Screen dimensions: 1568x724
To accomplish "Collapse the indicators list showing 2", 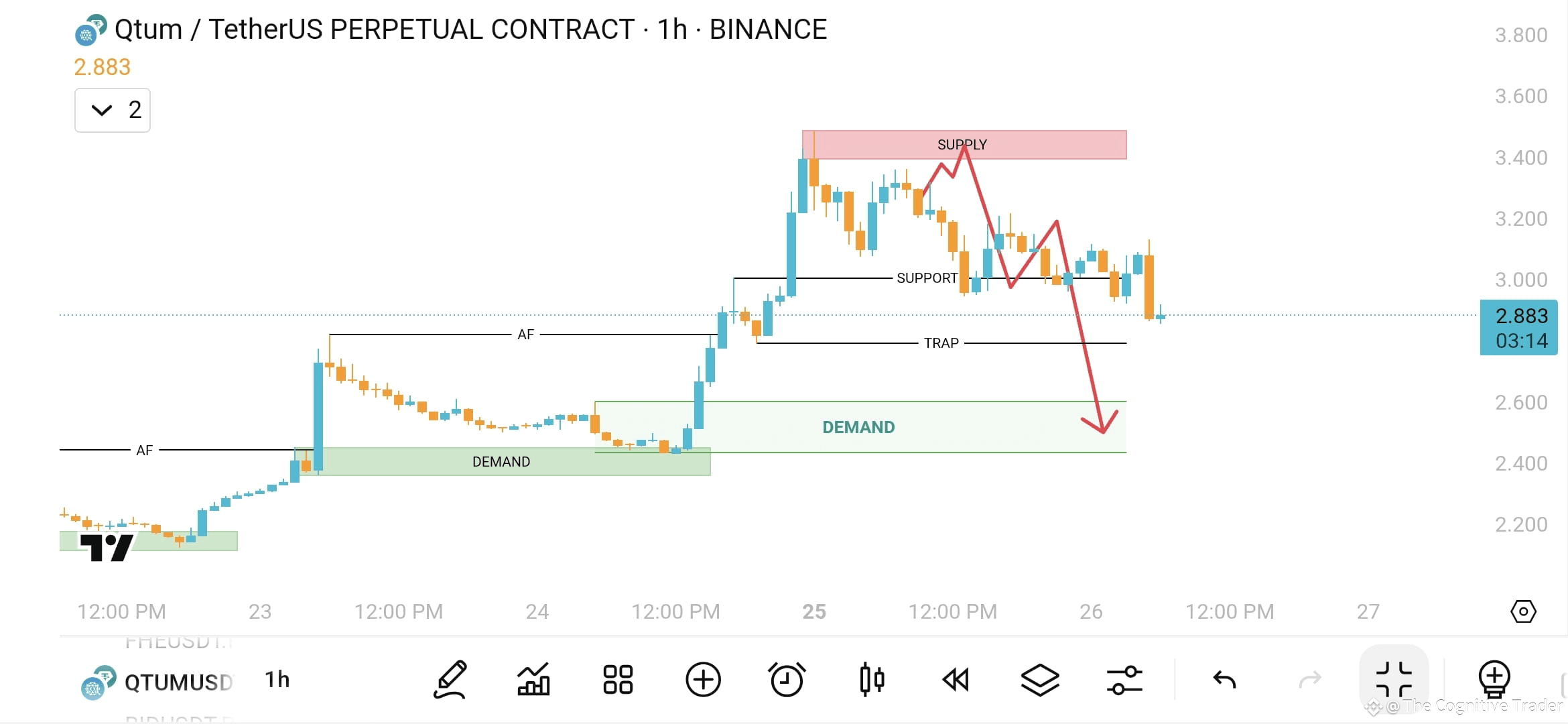I will (x=112, y=110).
